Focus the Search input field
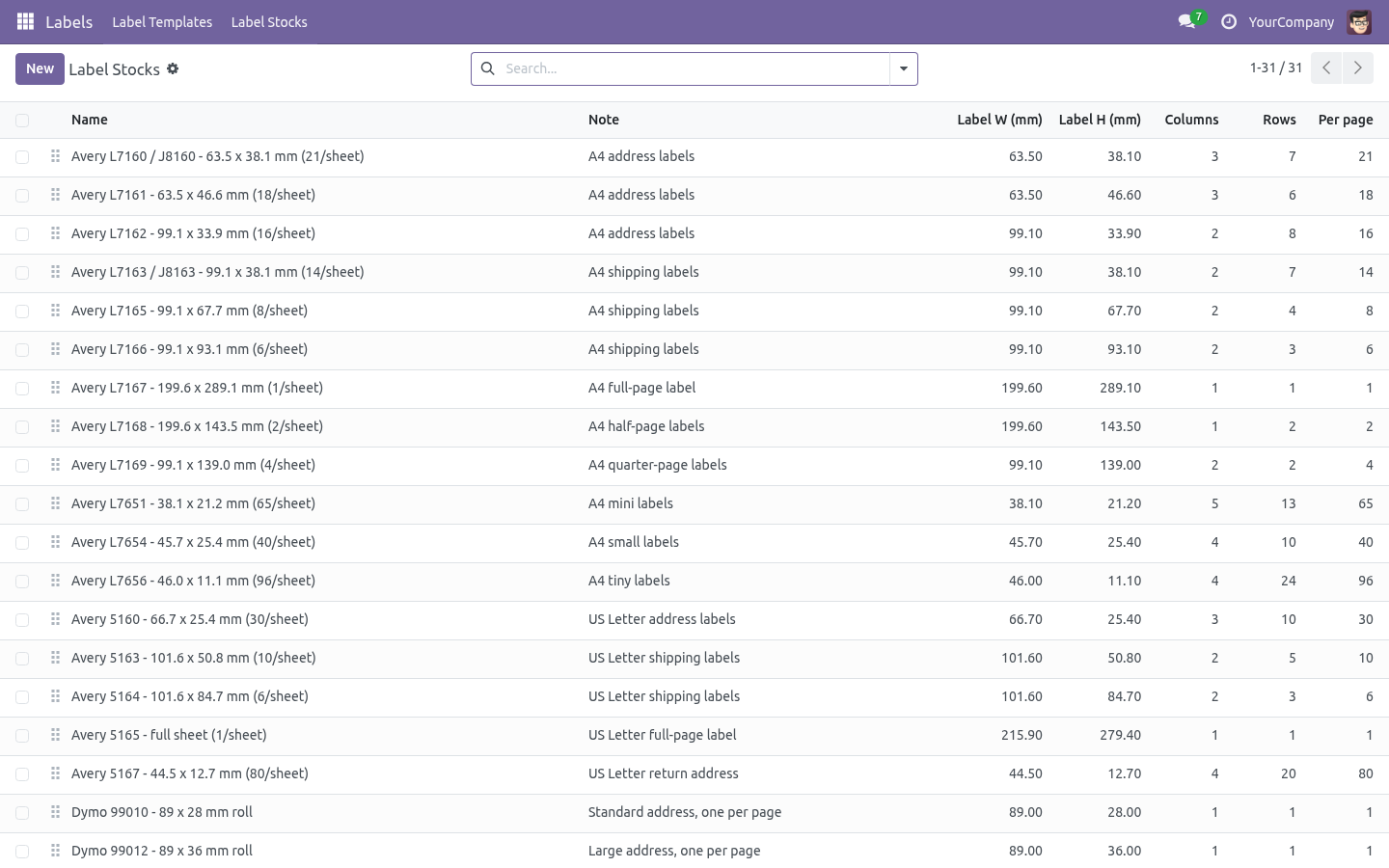Viewport: 1389px width, 868px height. (x=694, y=68)
